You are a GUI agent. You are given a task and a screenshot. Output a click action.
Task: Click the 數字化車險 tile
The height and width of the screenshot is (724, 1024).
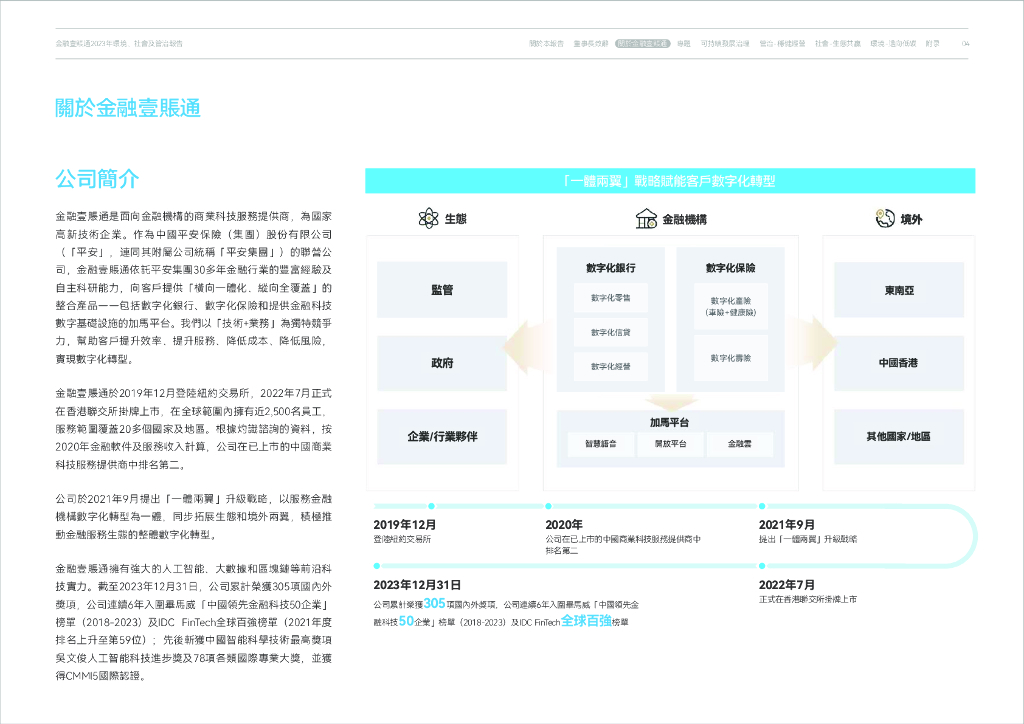coord(731,306)
